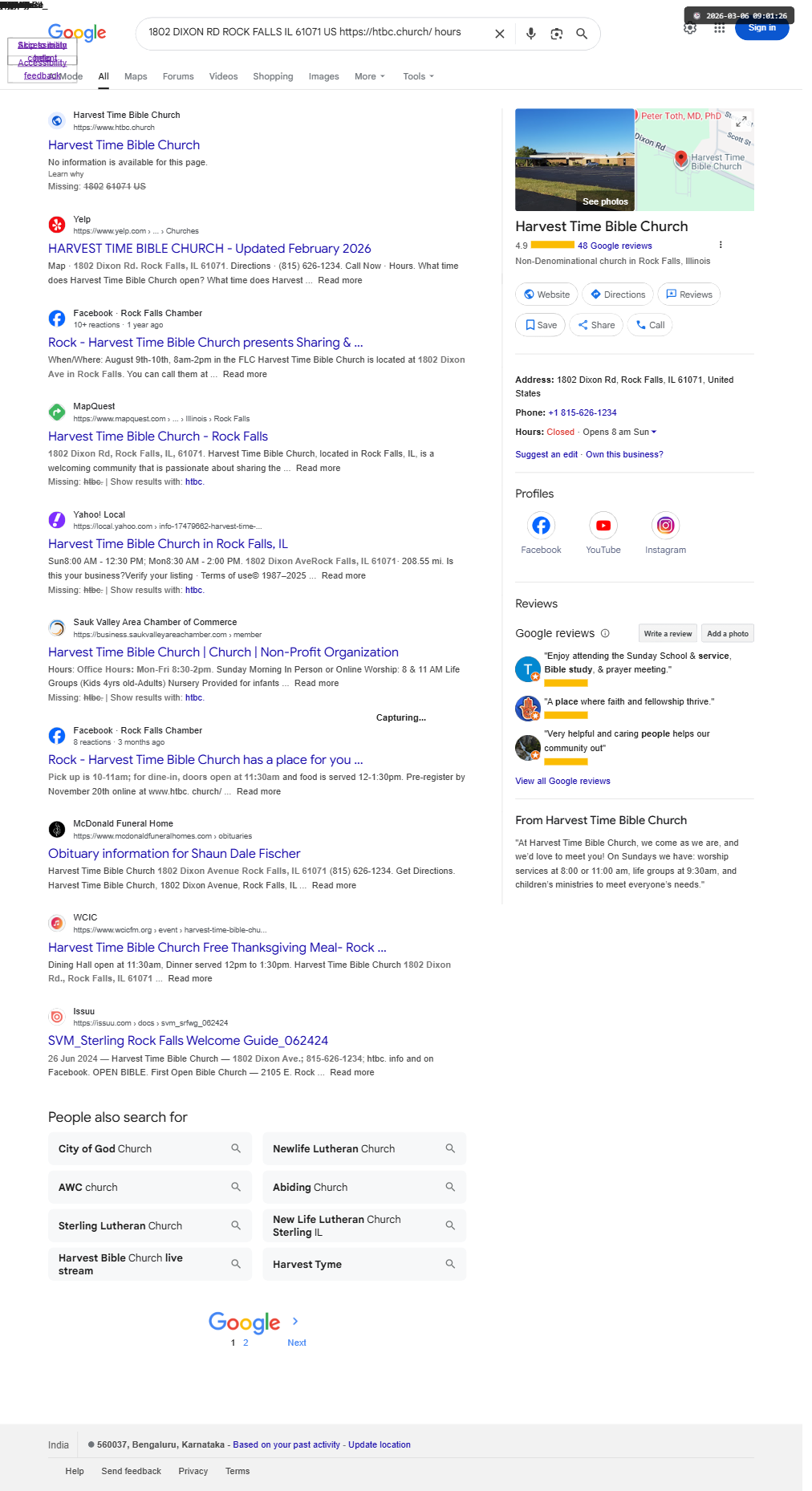Image resolution: width=812 pixels, height=1491 pixels.
Task: Switch to the Images tab
Action: [x=323, y=76]
